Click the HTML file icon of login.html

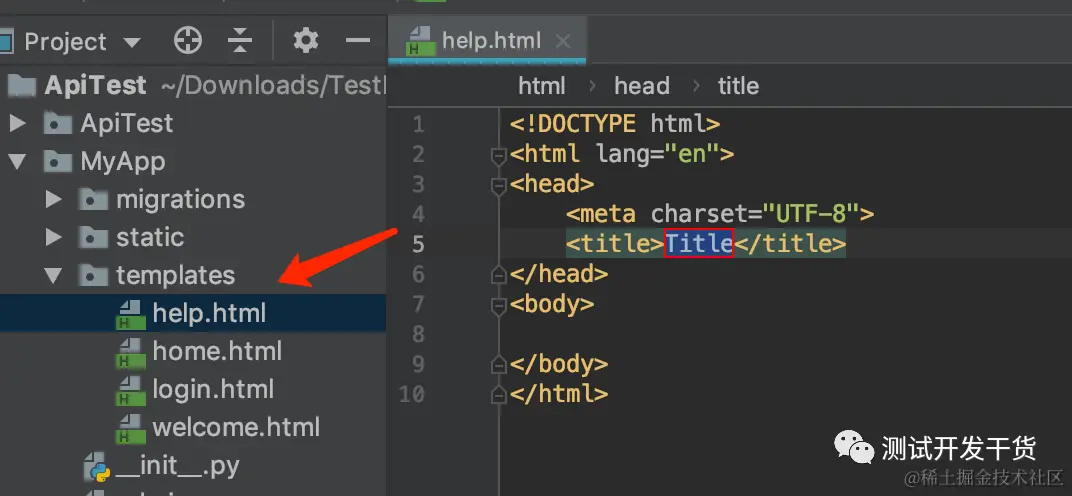pos(131,391)
